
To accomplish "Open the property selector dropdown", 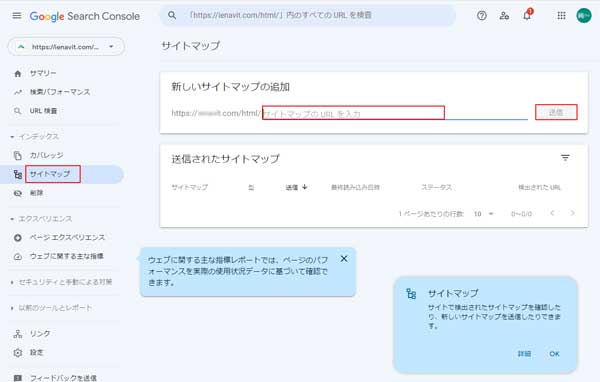I will tap(66, 47).
